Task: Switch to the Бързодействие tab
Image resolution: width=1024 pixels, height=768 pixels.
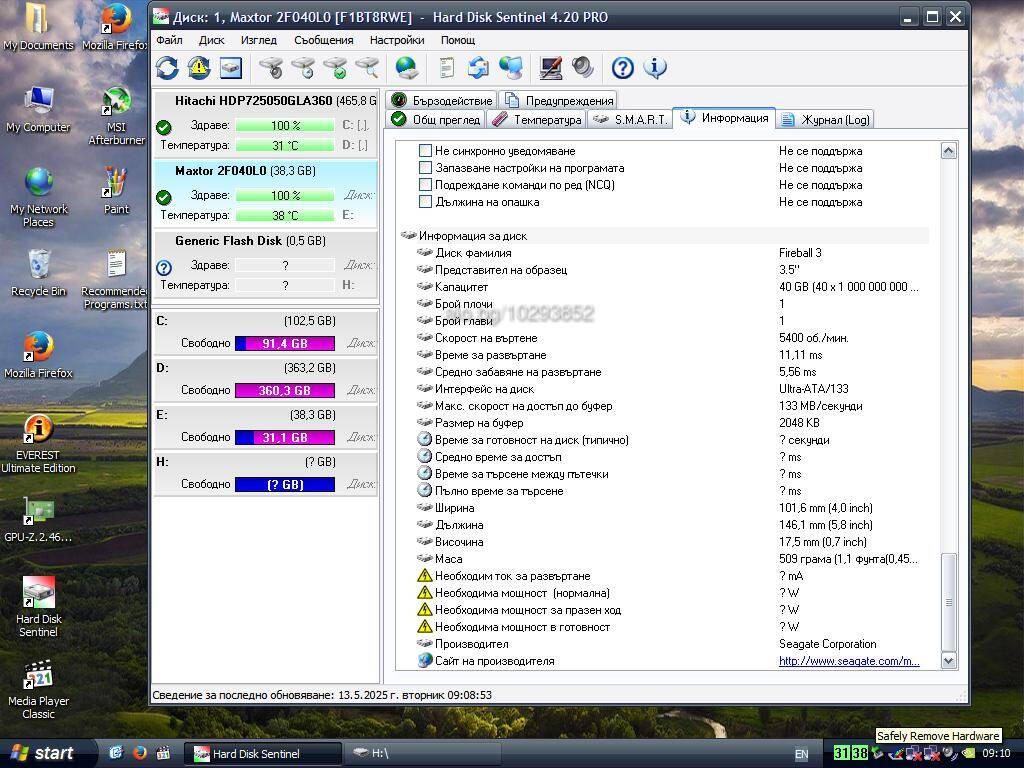Action: (x=442, y=100)
